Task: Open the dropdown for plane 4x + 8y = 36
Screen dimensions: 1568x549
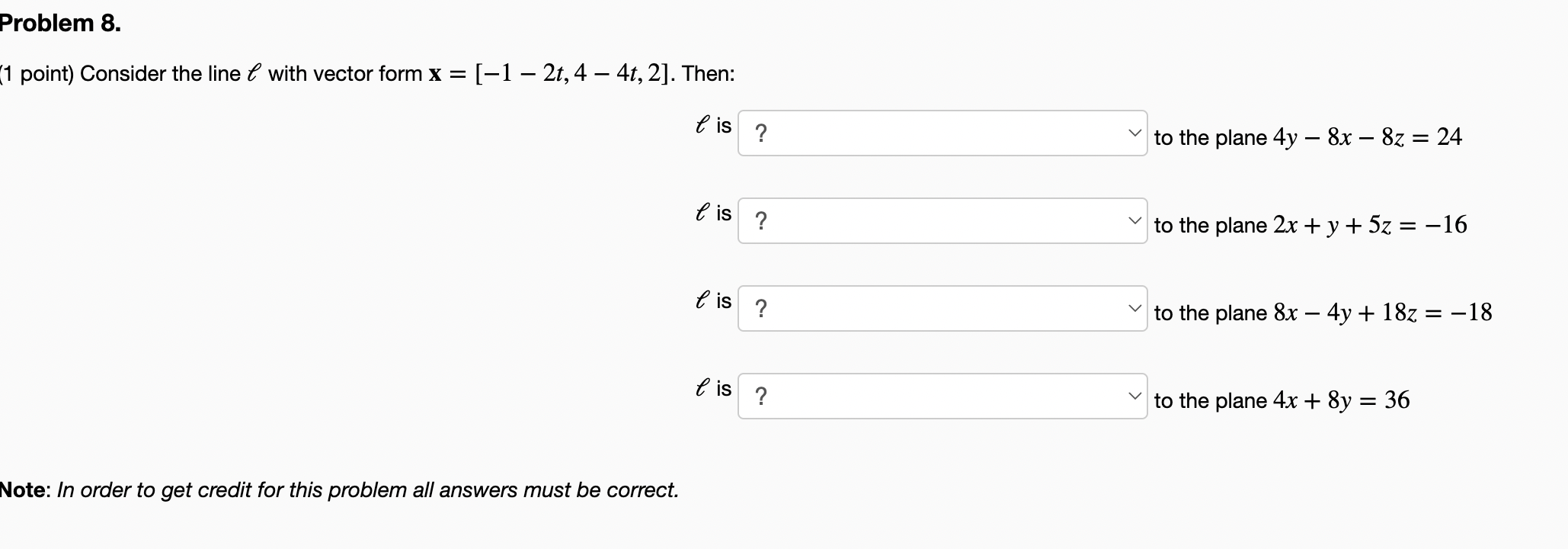Action: (942, 397)
